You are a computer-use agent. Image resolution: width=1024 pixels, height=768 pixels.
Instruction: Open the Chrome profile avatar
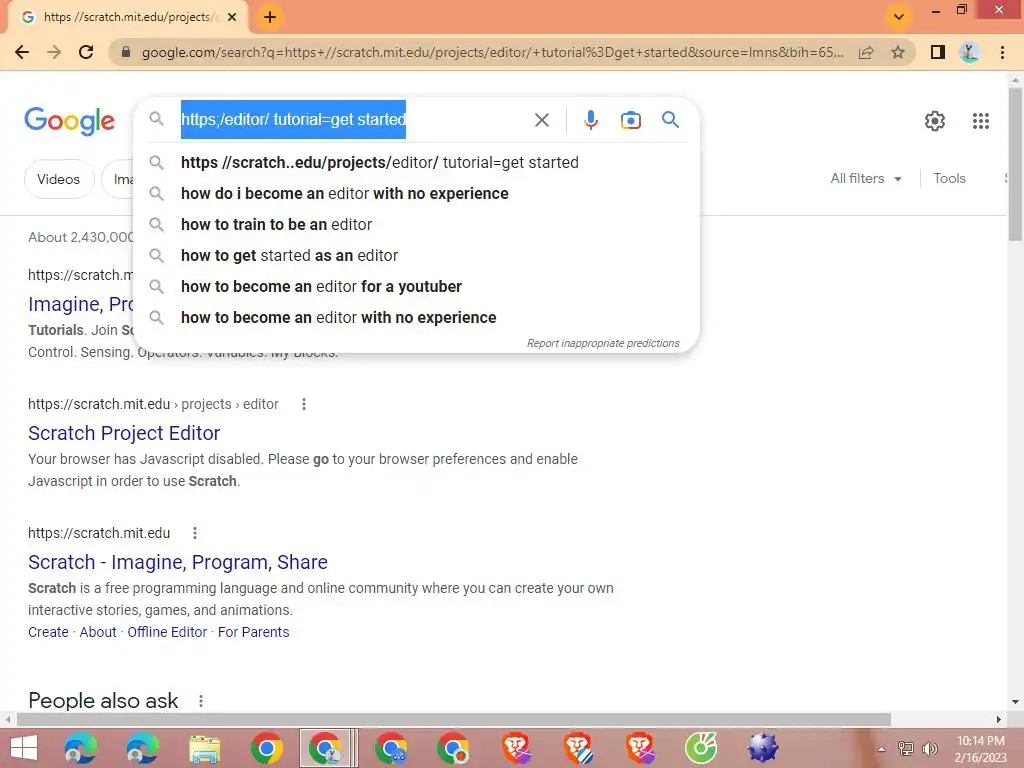pyautogui.click(x=970, y=52)
